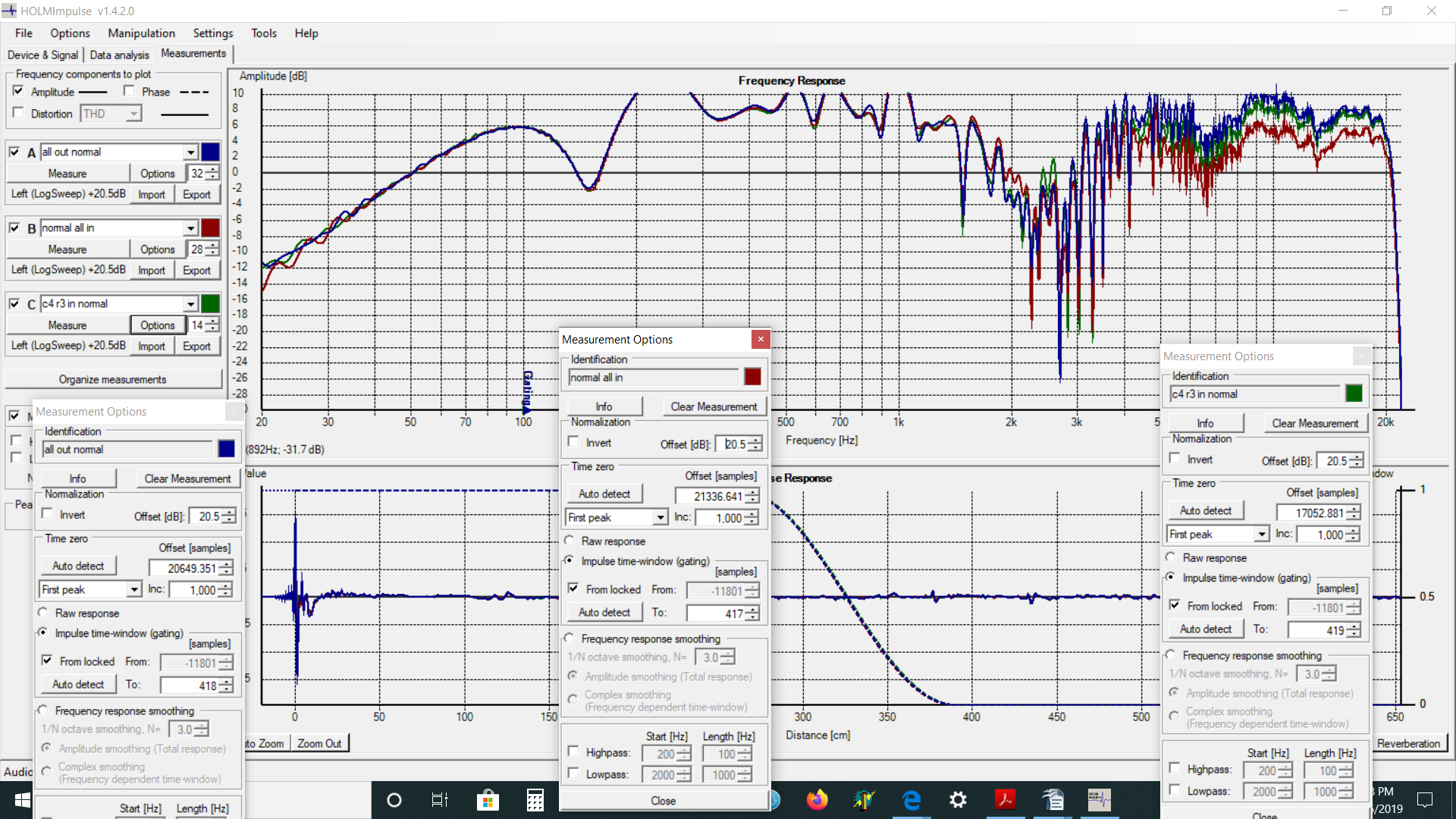Screen dimensions: 1456x819
Task: Adjust gating To value 417 spinner
Action: pos(752,613)
